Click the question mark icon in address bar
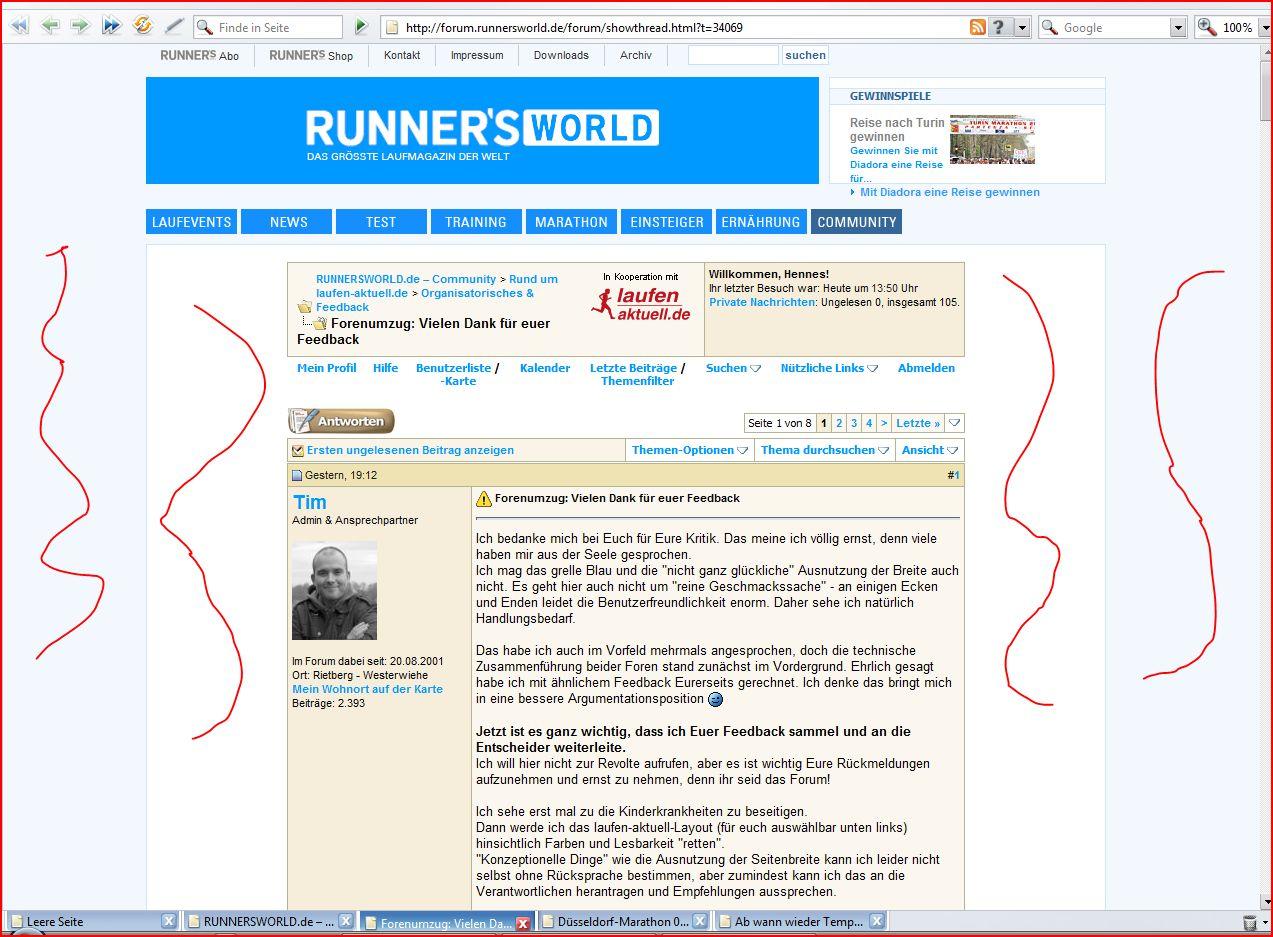Screen dimensions: 1273x937 click(x=999, y=27)
